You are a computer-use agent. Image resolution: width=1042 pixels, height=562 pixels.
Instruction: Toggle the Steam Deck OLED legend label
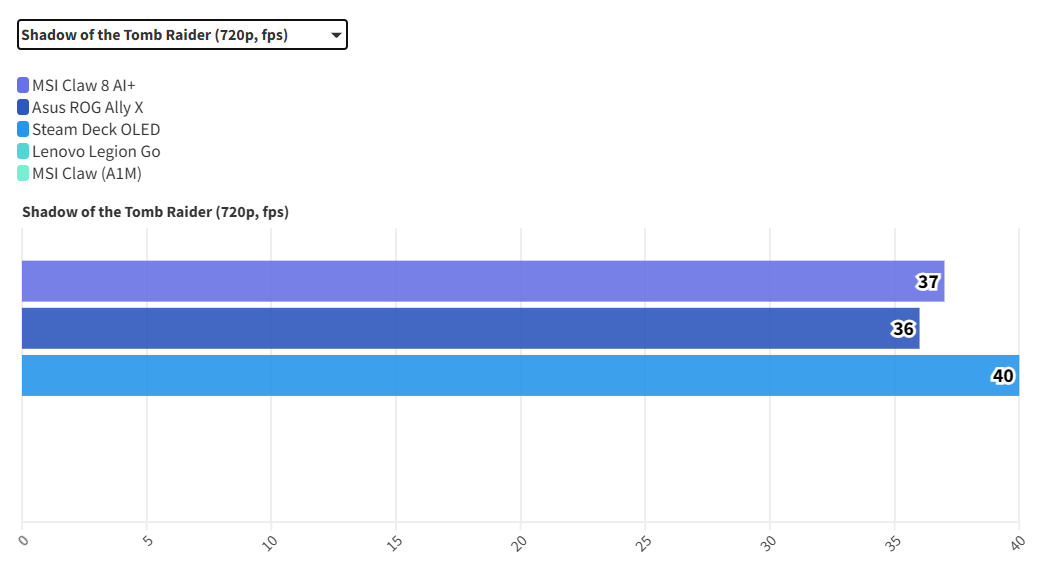point(96,129)
